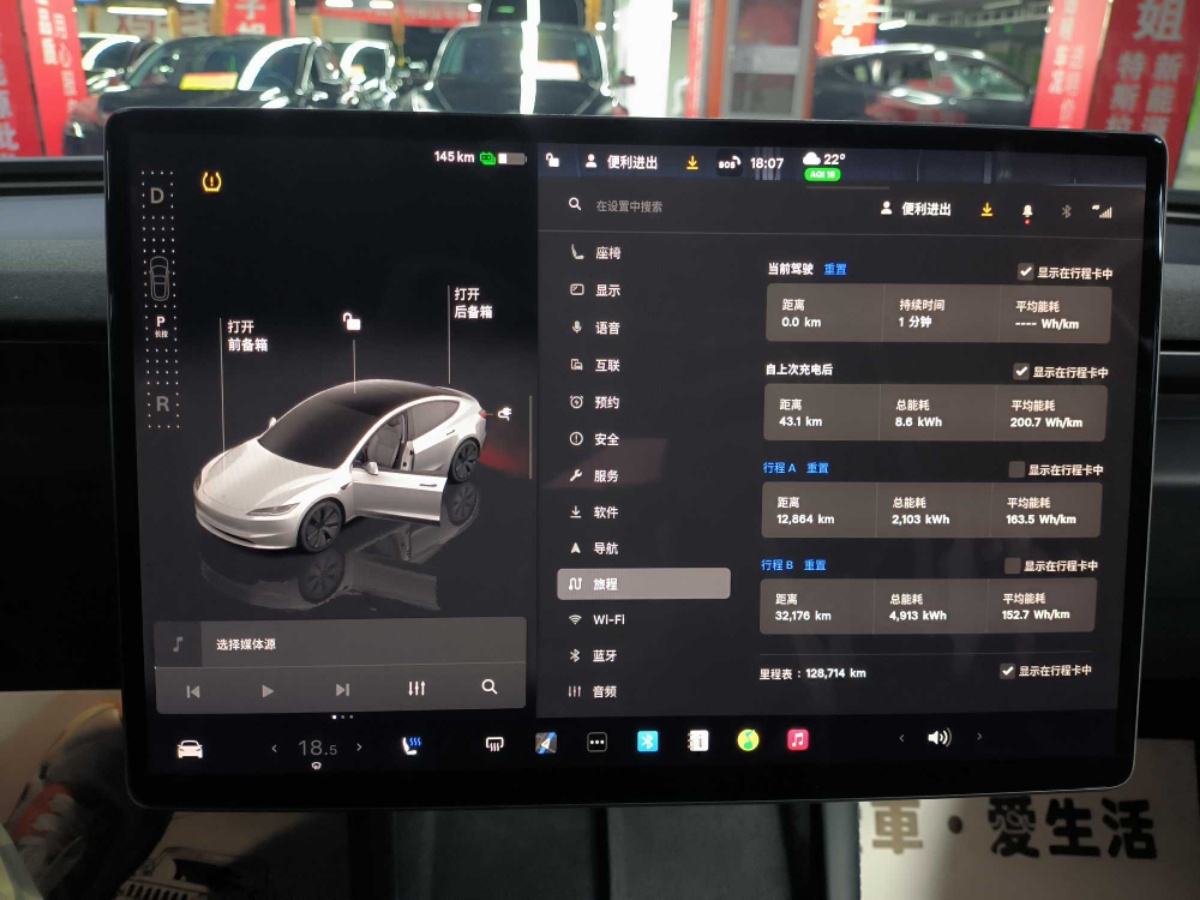Image resolution: width=1200 pixels, height=900 pixels.
Task: Skip to the next media track
Action: 342,690
